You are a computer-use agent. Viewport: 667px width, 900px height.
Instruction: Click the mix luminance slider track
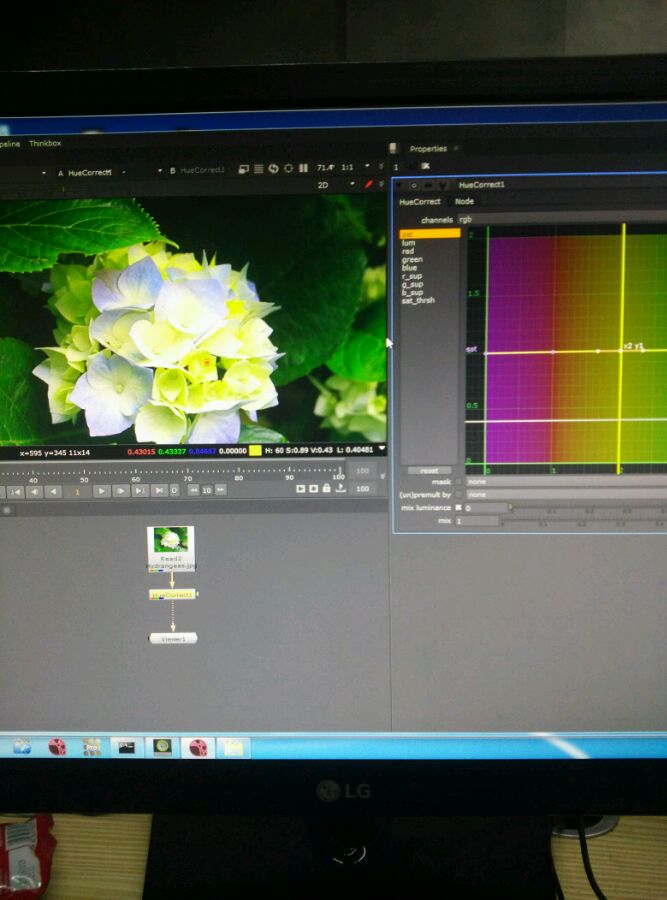pyautogui.click(x=587, y=508)
